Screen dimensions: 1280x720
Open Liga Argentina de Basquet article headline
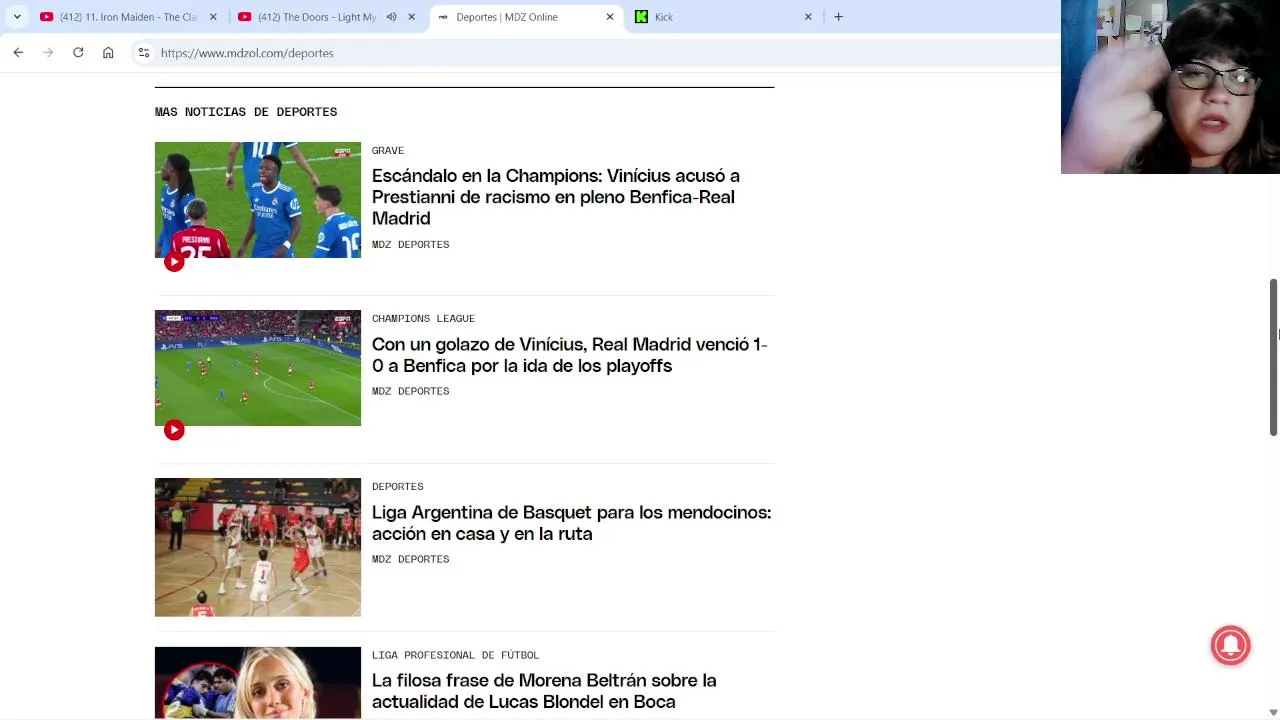point(571,523)
